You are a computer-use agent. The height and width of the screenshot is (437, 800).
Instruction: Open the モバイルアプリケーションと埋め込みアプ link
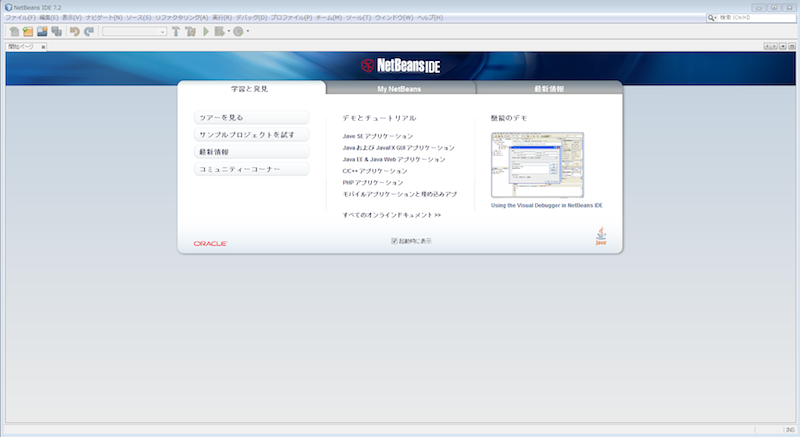pos(399,194)
